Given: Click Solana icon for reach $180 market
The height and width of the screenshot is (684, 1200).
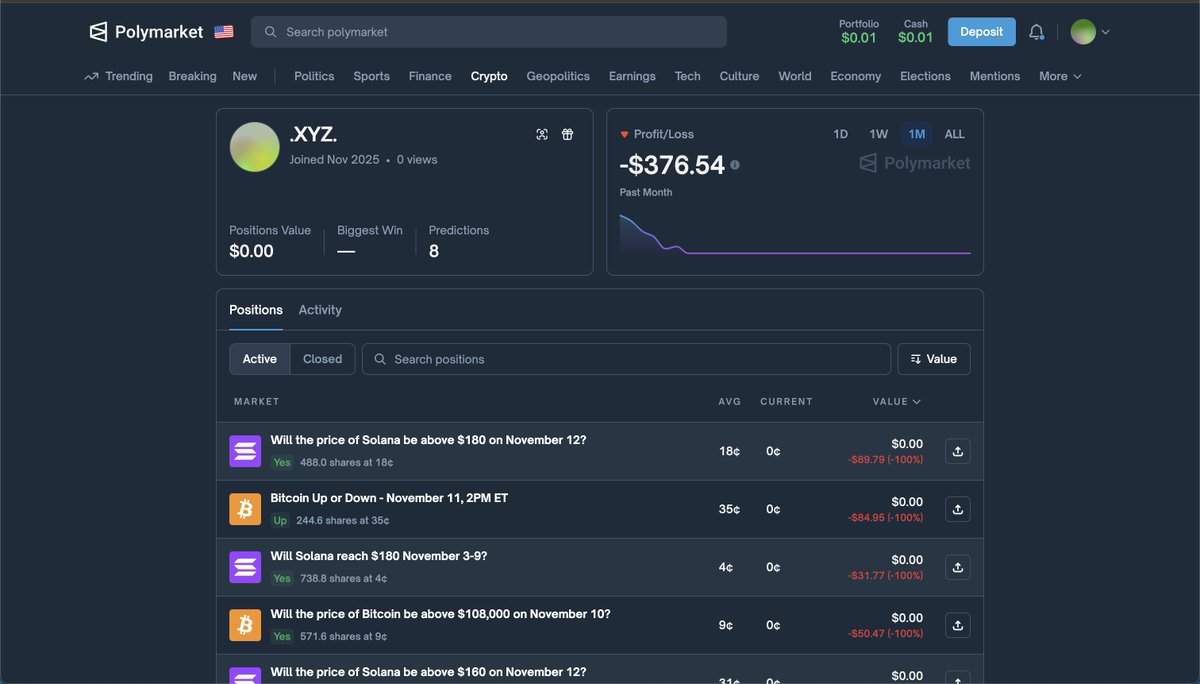Looking at the screenshot, I should [x=245, y=567].
